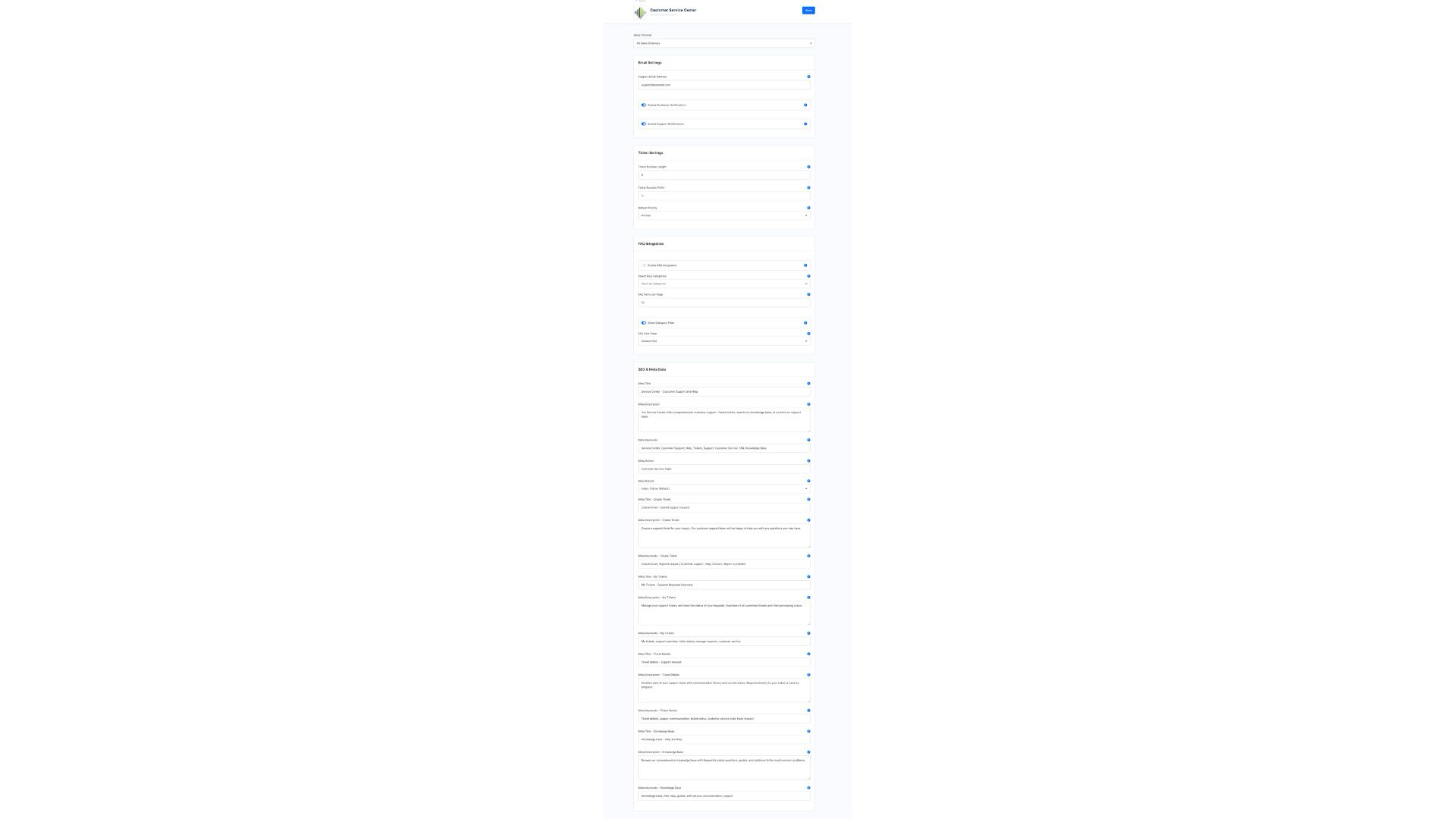The height and width of the screenshot is (819, 1456).
Task: Turn off Show Category Filter switch
Action: pos(643,323)
